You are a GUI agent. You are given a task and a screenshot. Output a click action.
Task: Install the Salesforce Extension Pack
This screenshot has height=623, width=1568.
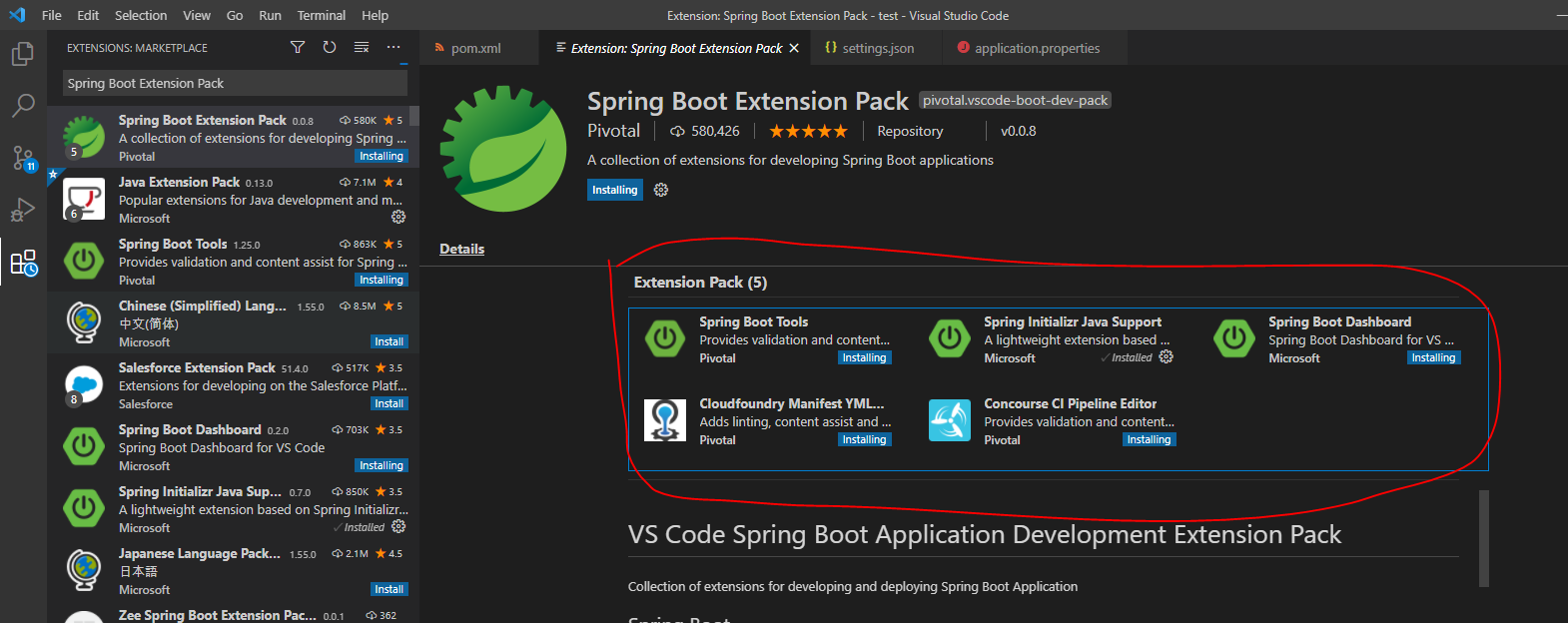point(389,403)
